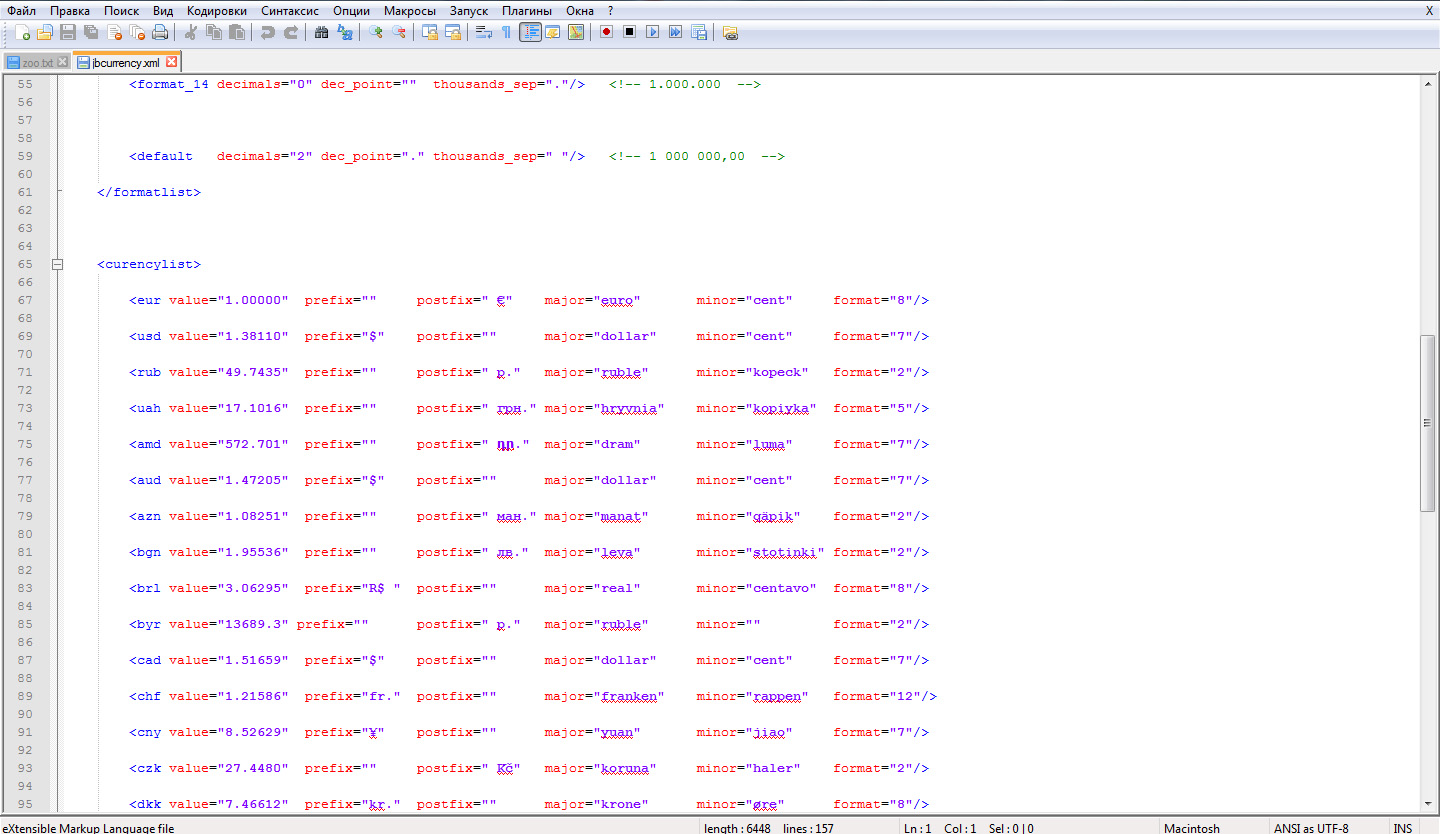Close the jbcurrency.xml tab
This screenshot has height=834, width=1440.
click(172, 62)
